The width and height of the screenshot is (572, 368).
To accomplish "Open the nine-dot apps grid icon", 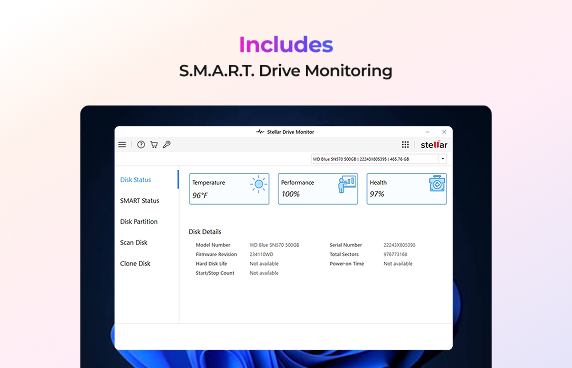I will [405, 145].
